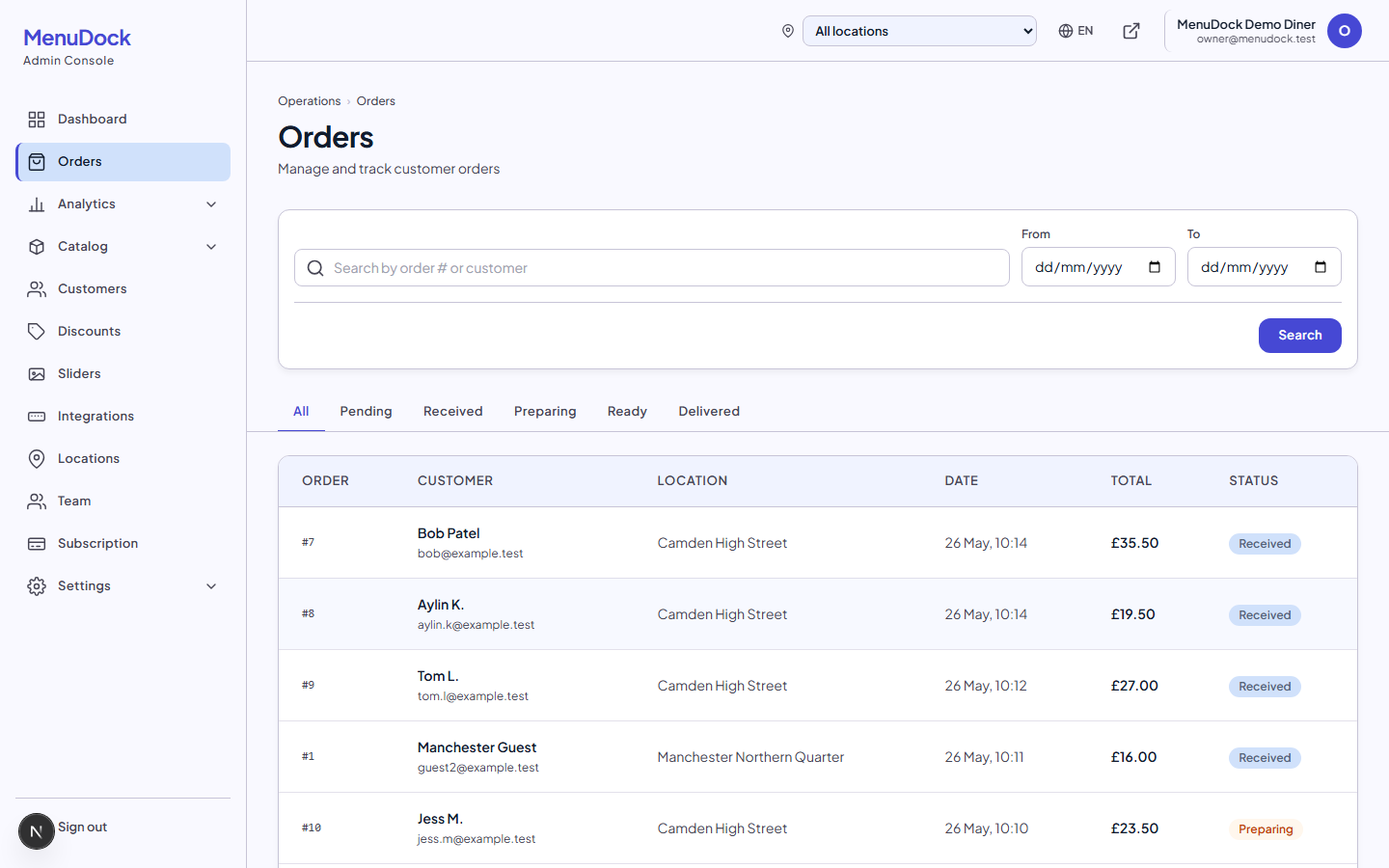Expand the Analytics submenu chevron

click(211, 204)
